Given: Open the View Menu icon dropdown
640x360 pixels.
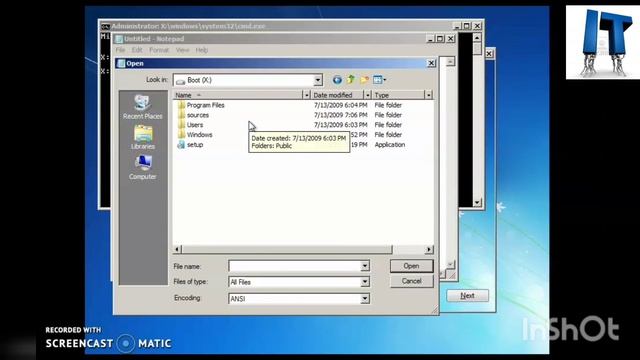Looking at the screenshot, I should [379, 80].
